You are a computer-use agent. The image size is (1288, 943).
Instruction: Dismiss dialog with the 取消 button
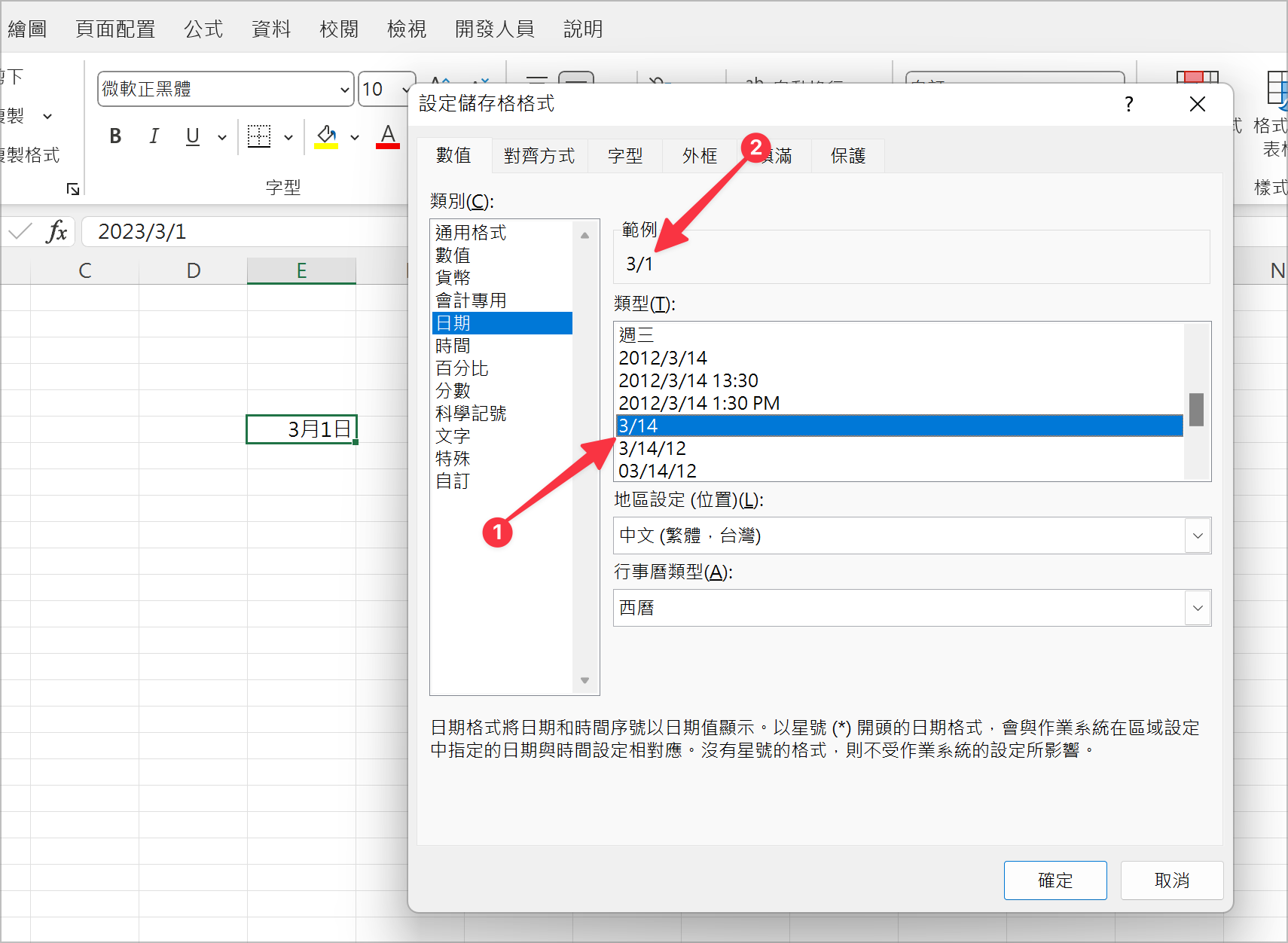point(1172,880)
